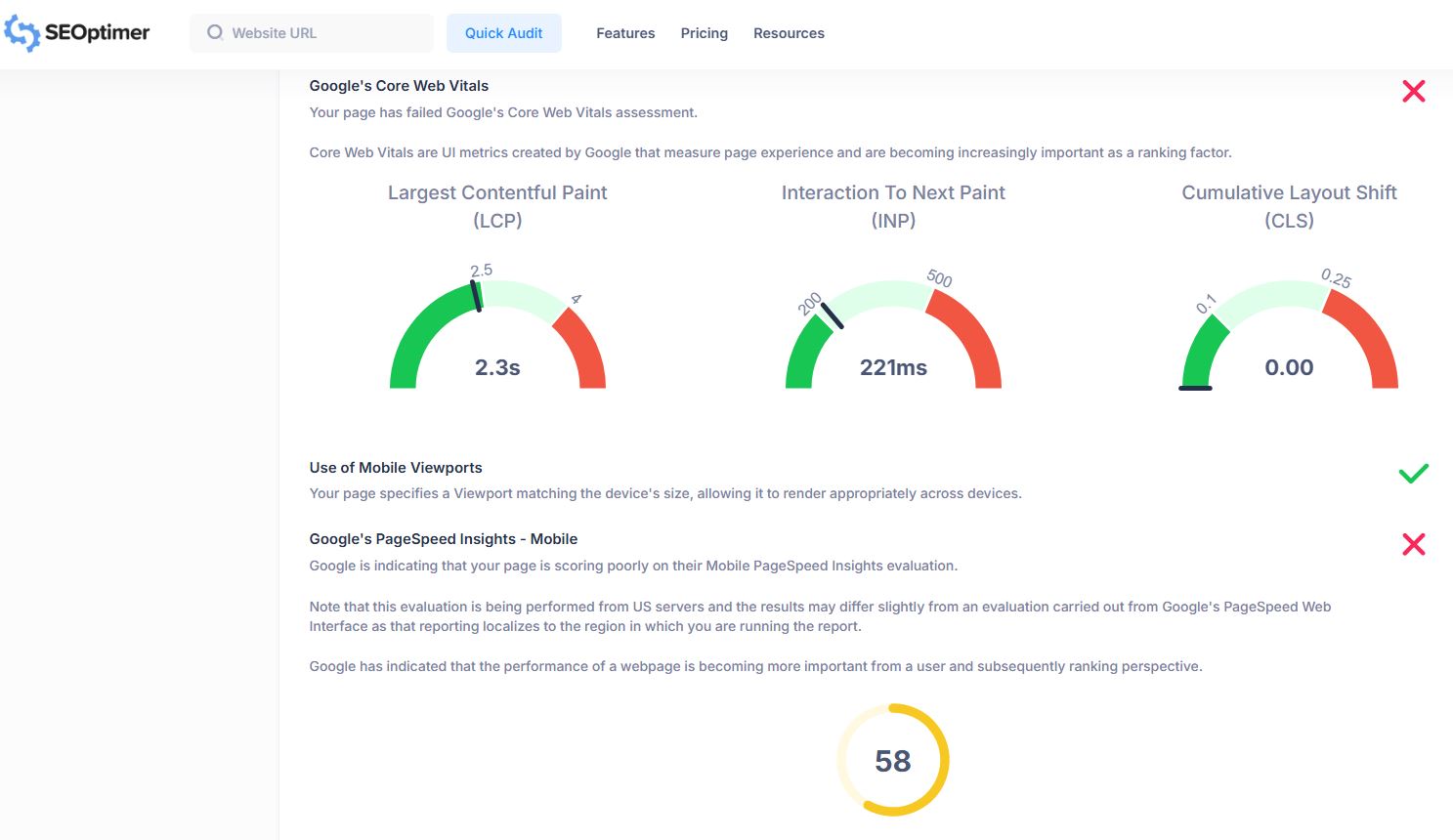Click the PageSpeed score circle showing 58
The height and width of the screenshot is (840, 1453).
(893, 760)
